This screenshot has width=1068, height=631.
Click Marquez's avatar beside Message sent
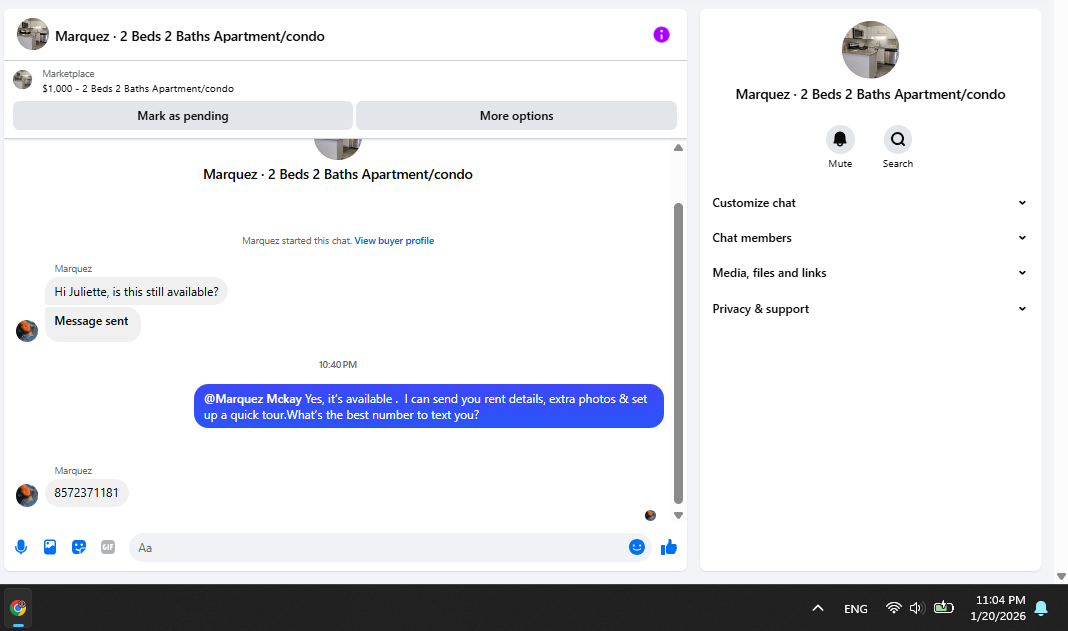[x=27, y=330]
